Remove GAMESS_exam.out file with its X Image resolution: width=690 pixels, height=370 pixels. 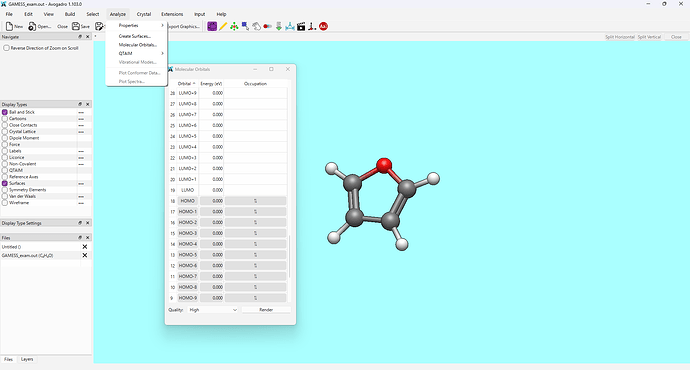tap(85, 255)
